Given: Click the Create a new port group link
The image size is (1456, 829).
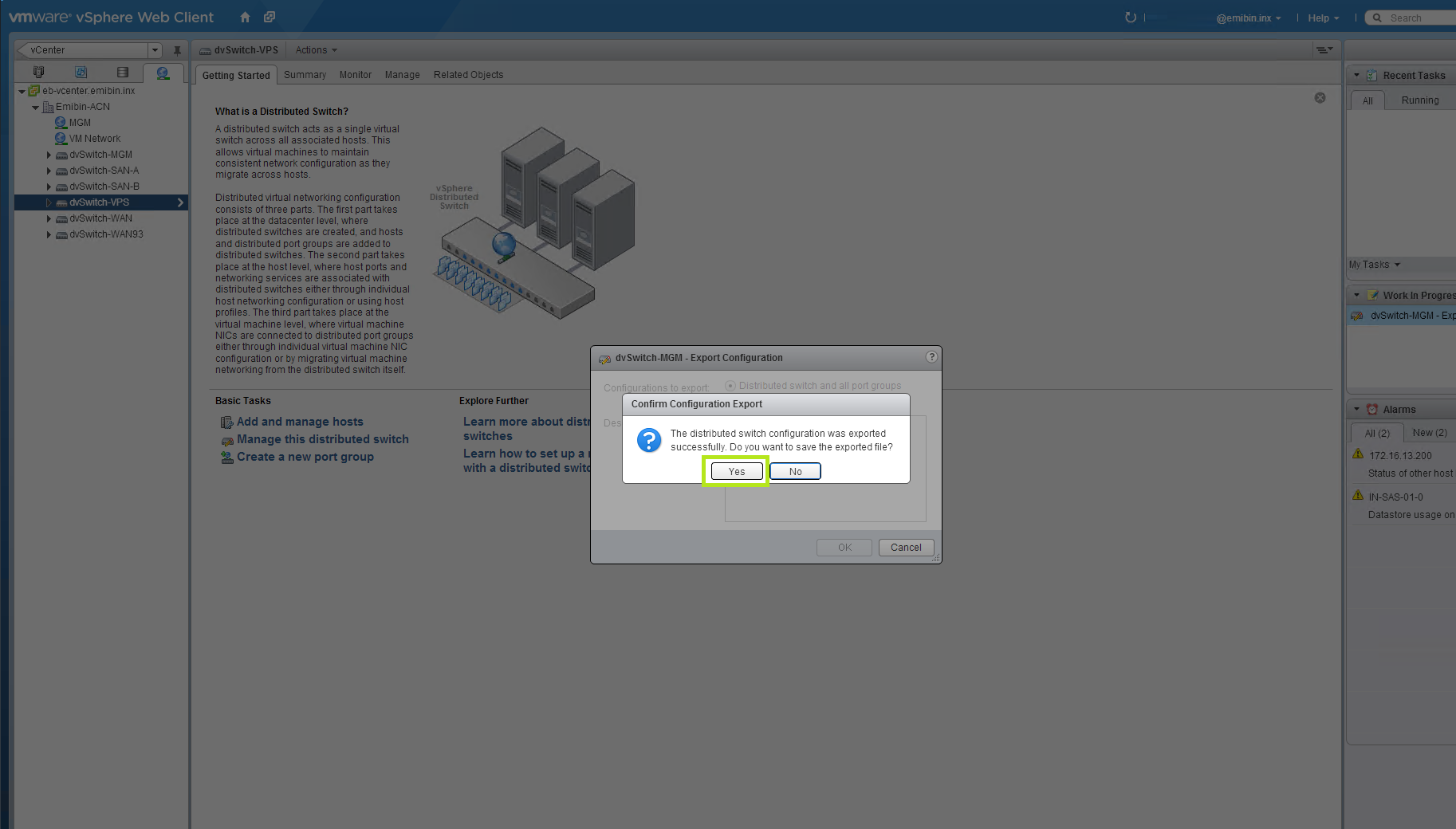Looking at the screenshot, I should click(305, 457).
